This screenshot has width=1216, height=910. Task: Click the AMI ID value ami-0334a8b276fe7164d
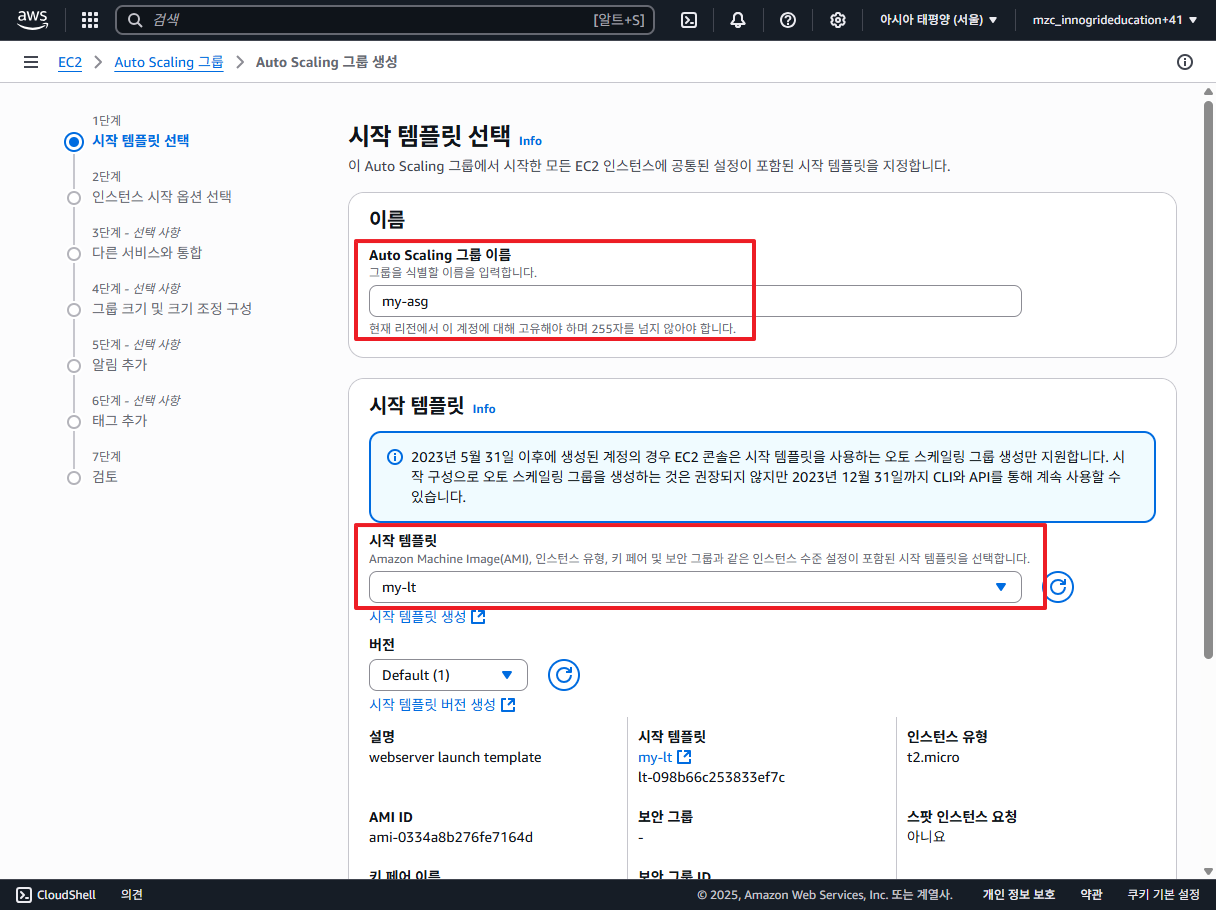[x=451, y=837]
